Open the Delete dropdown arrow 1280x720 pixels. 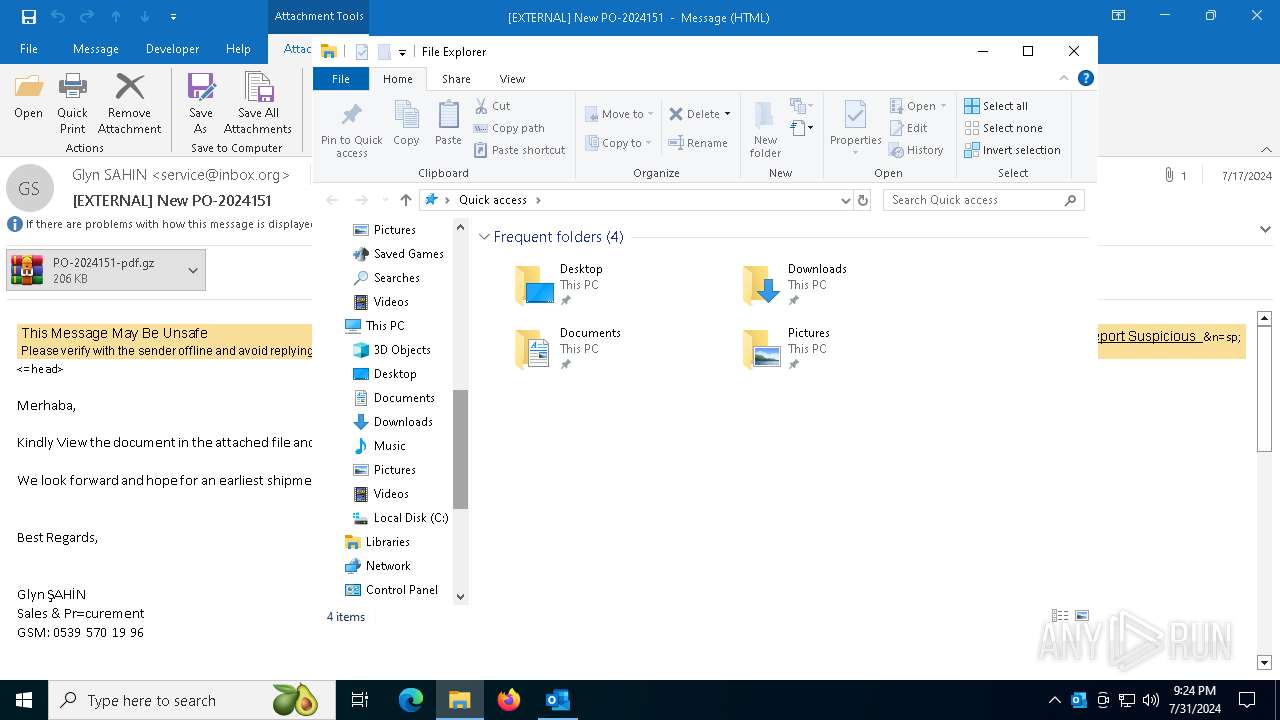coord(727,114)
